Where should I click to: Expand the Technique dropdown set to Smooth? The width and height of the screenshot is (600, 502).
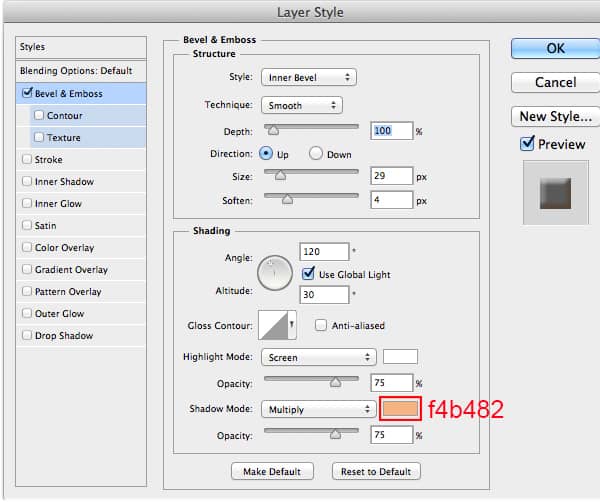(x=301, y=104)
